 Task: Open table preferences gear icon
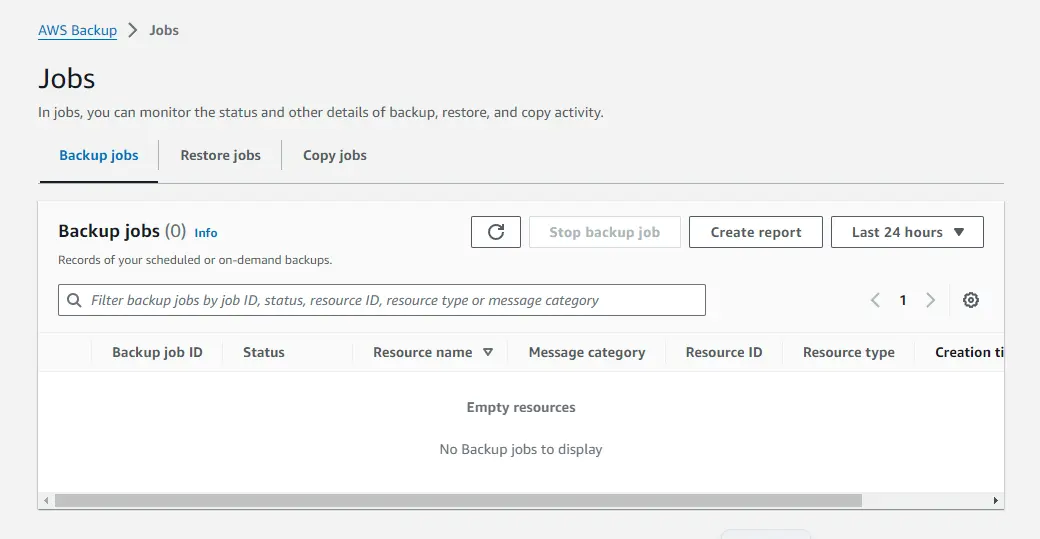click(x=970, y=300)
